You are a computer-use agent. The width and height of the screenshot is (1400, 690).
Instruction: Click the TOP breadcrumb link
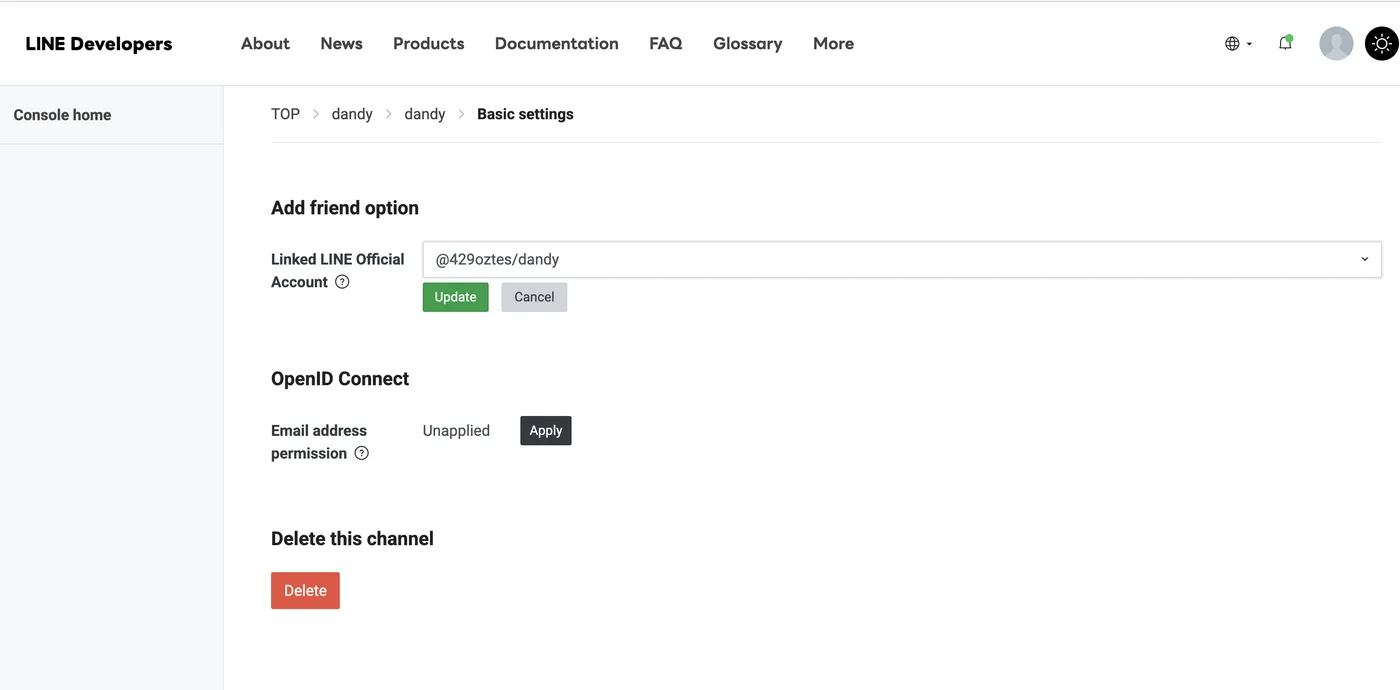[285, 114]
